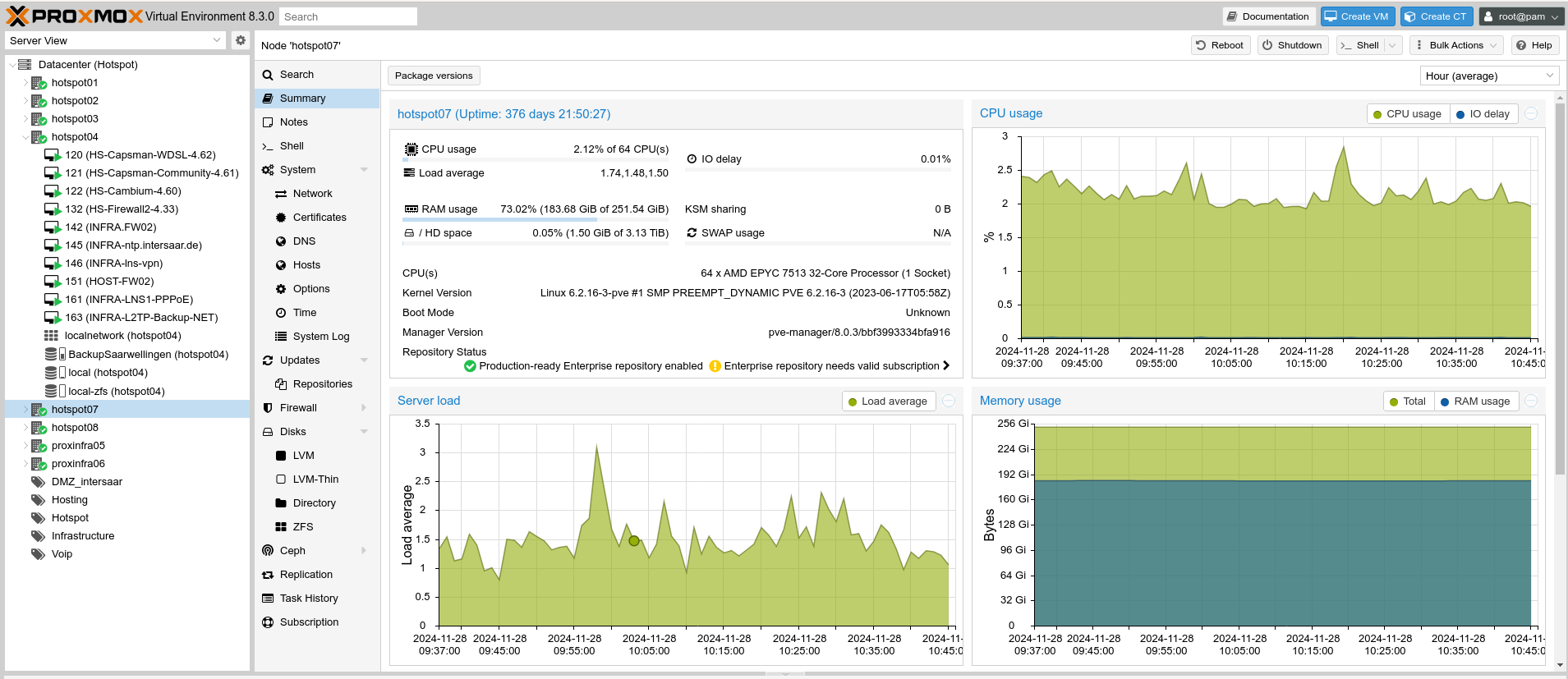Viewport: 1568px width, 679px height.
Task: Toggle the IO delay series in CPU chart
Action: tap(1483, 114)
